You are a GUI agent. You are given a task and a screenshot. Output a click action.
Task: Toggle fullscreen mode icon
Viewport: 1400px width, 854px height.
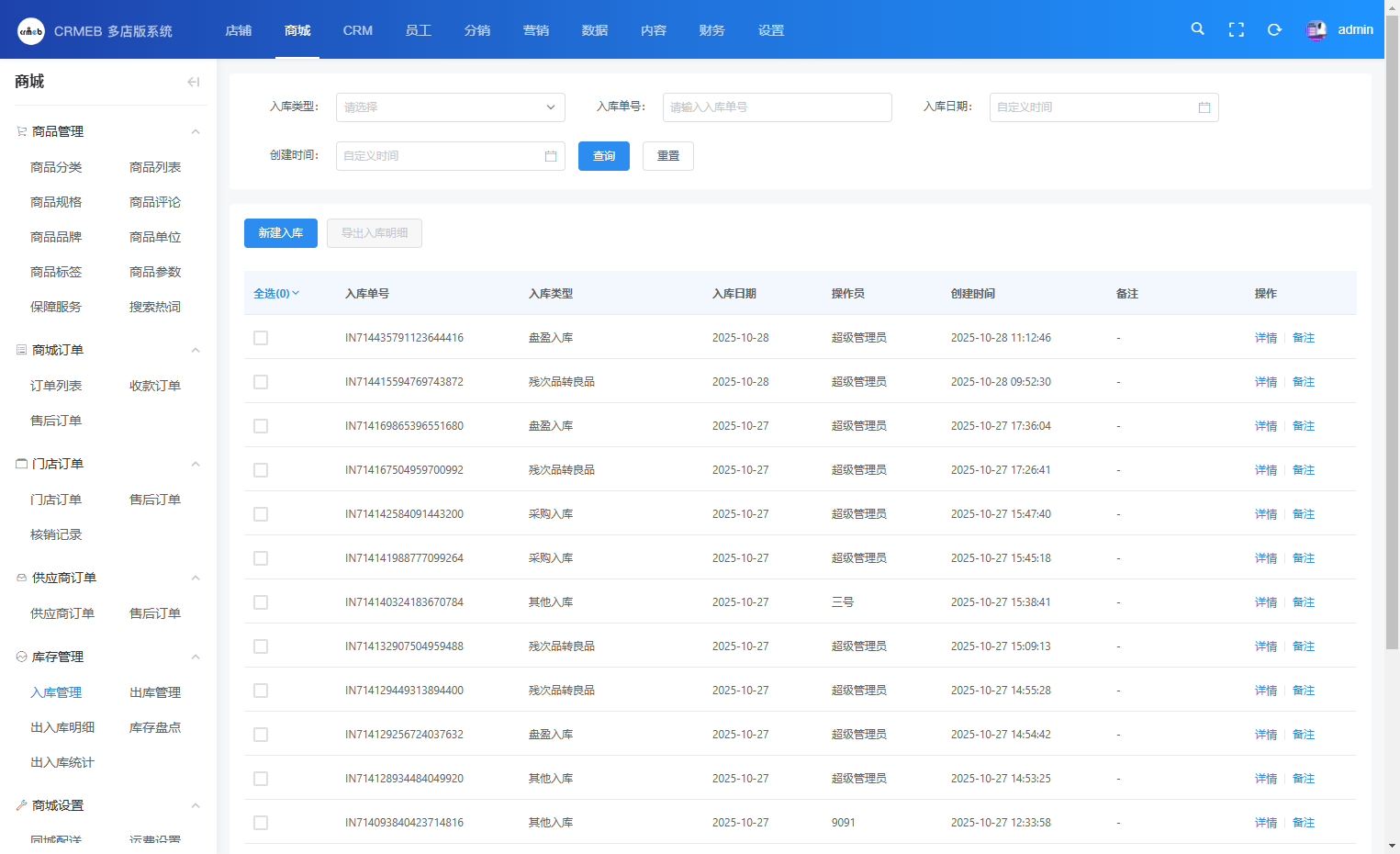[1236, 30]
